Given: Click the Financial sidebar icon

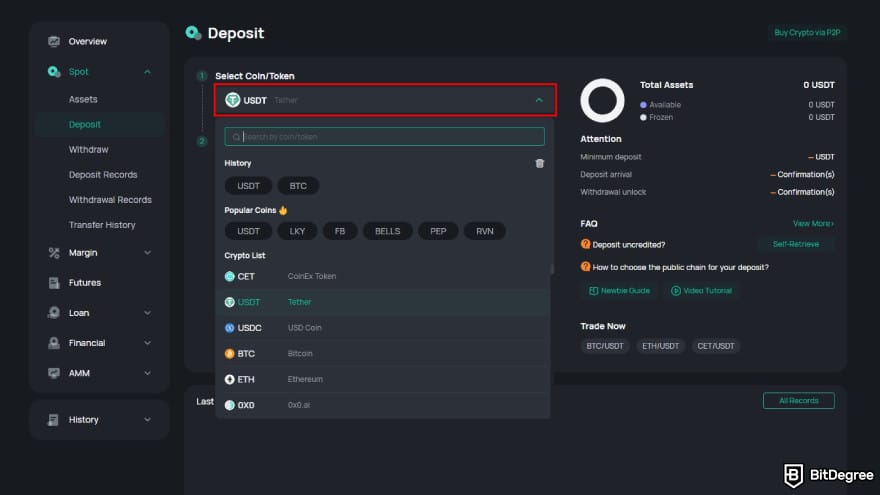Looking at the screenshot, I should 54,343.
